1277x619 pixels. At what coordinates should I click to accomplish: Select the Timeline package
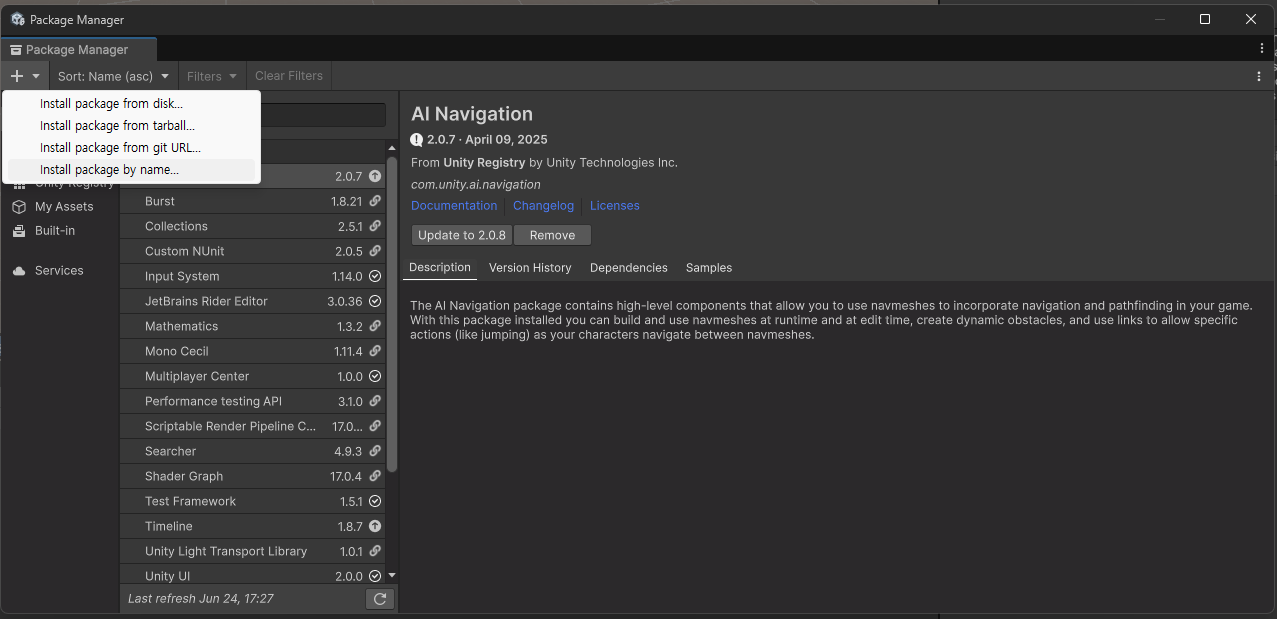(251, 526)
